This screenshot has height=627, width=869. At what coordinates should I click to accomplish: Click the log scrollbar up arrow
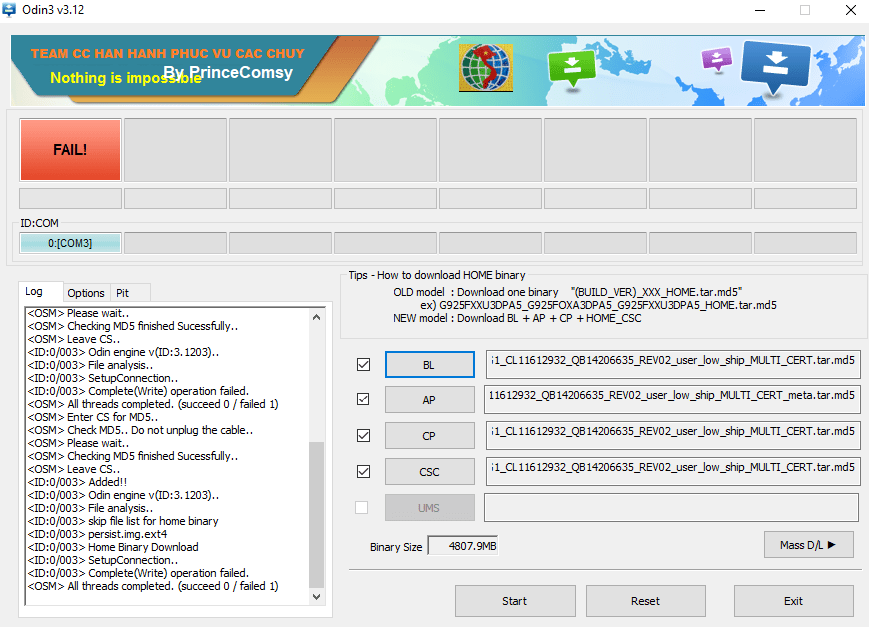click(x=316, y=317)
